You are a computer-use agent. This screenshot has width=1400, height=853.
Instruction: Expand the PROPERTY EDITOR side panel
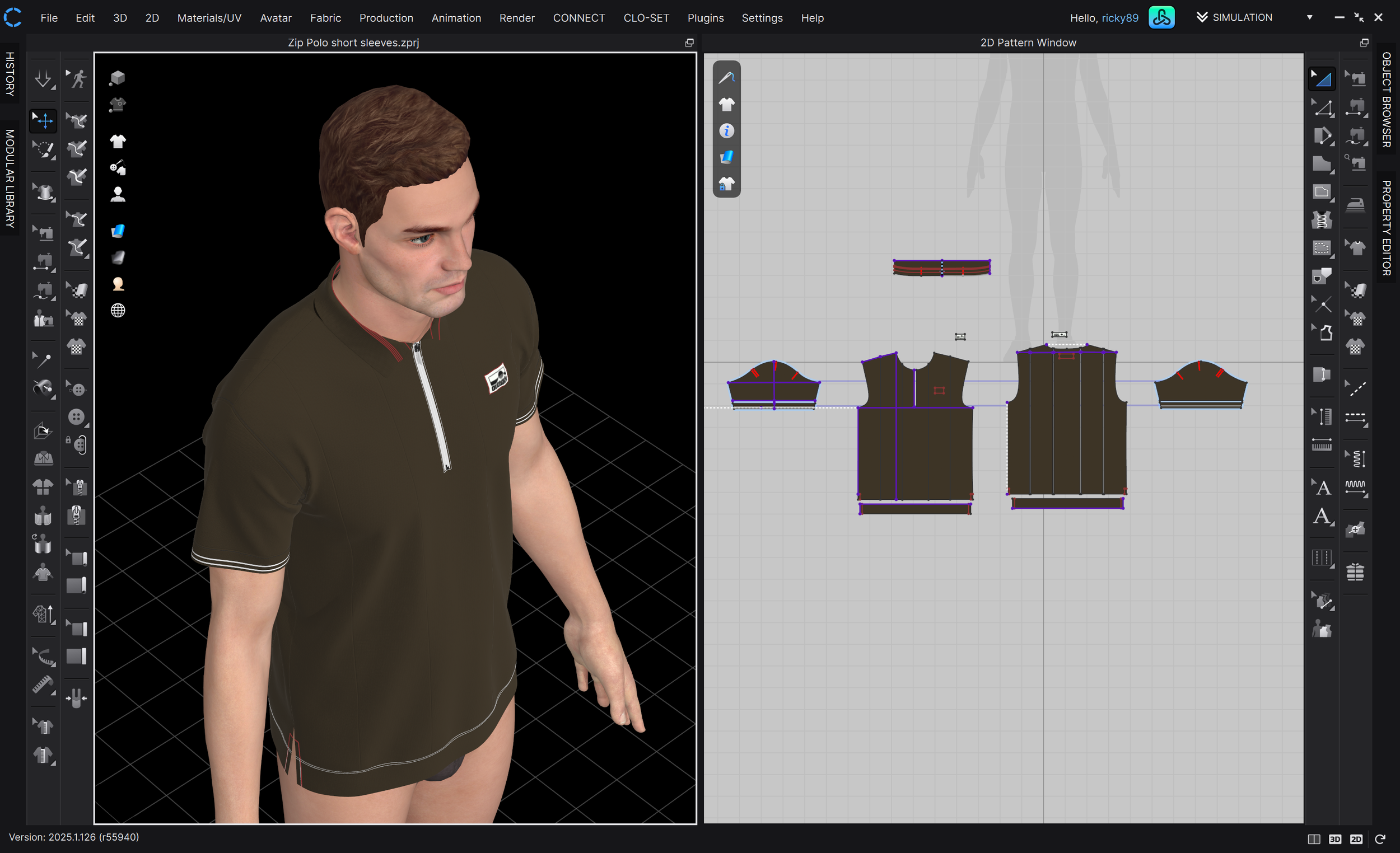coord(1387,227)
